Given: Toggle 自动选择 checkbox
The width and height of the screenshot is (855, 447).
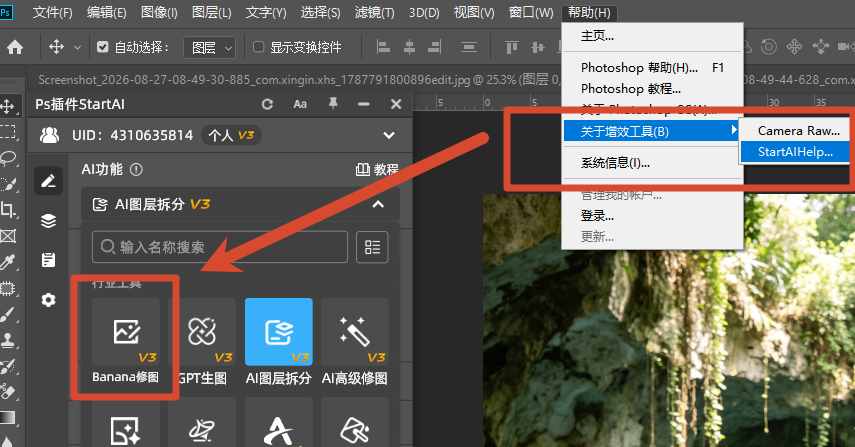Looking at the screenshot, I should (103, 47).
